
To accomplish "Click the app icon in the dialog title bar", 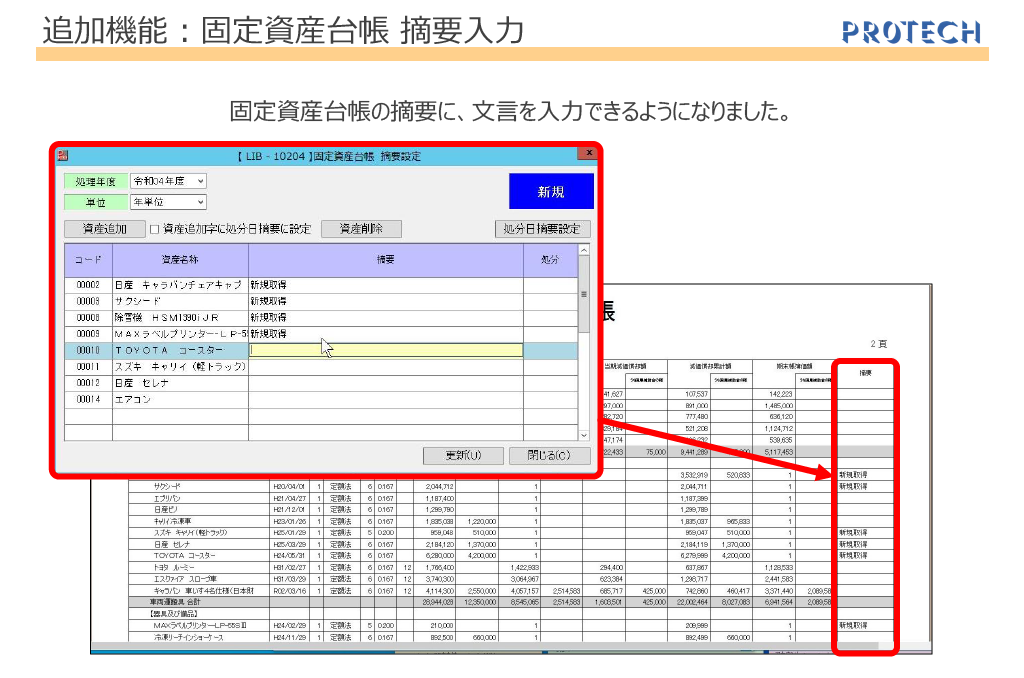I will tap(62, 156).
